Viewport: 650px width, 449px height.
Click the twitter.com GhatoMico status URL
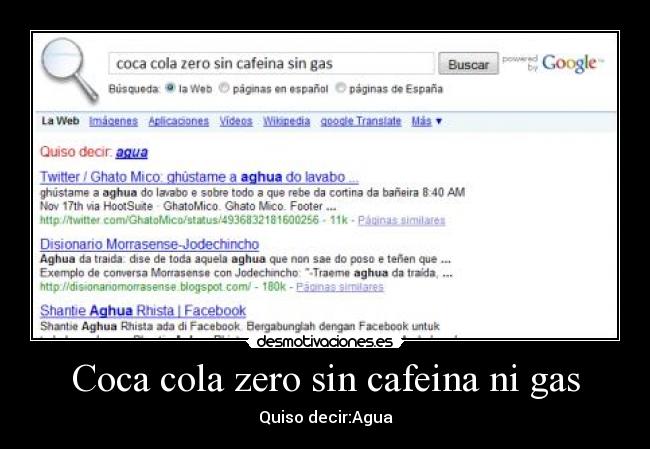[179, 220]
